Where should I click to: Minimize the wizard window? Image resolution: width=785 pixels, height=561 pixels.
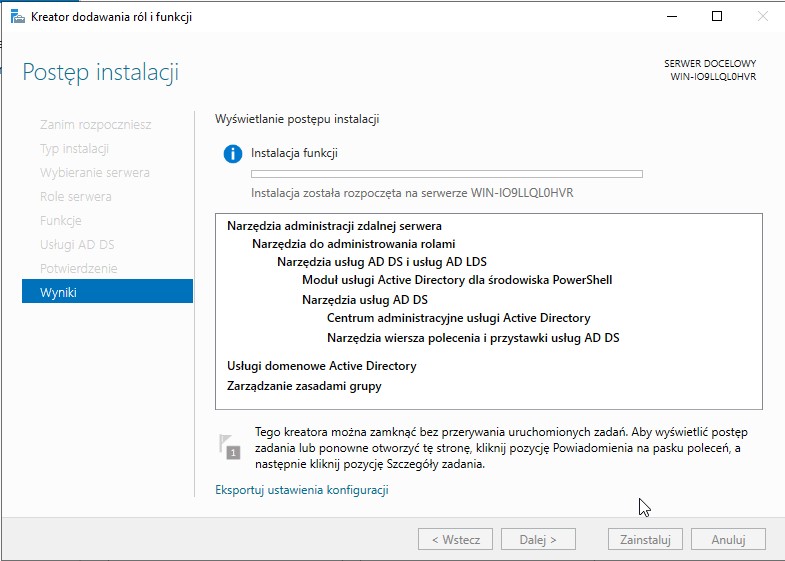pyautogui.click(x=671, y=16)
